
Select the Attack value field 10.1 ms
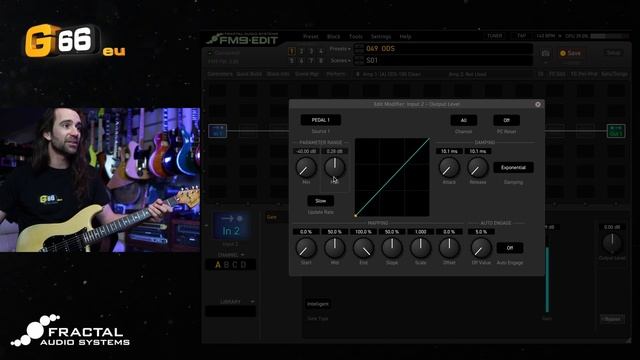[449, 151]
